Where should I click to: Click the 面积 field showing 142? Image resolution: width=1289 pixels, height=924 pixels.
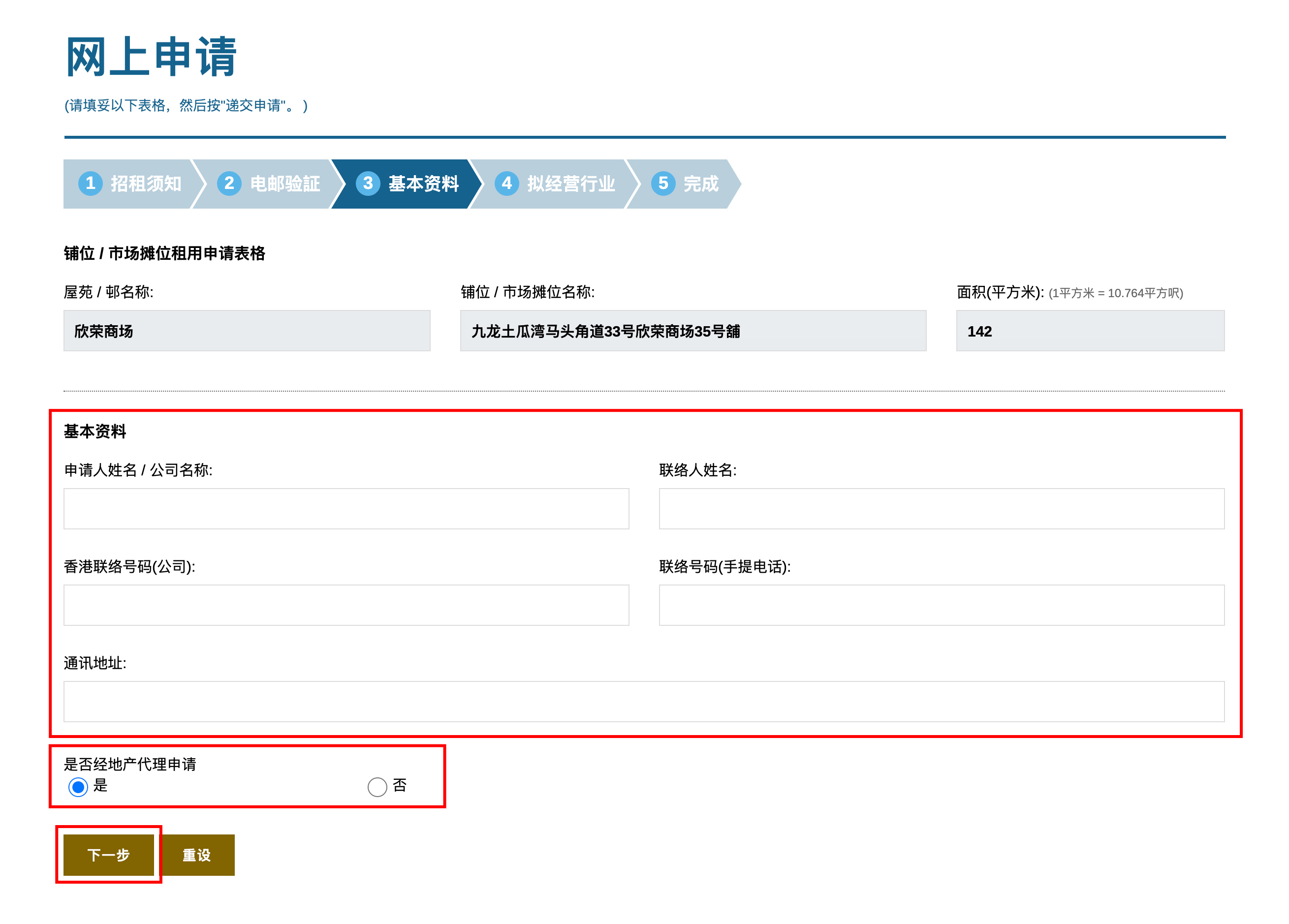[x=1090, y=331]
